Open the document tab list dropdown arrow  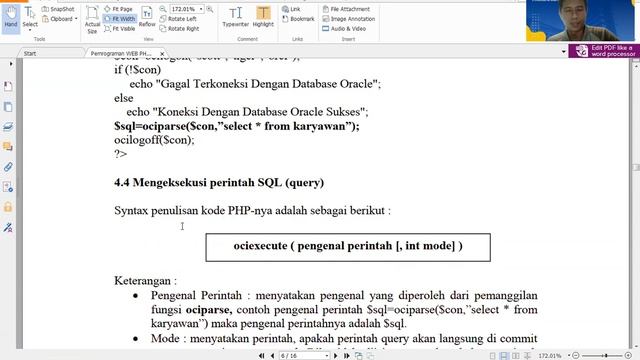click(564, 52)
